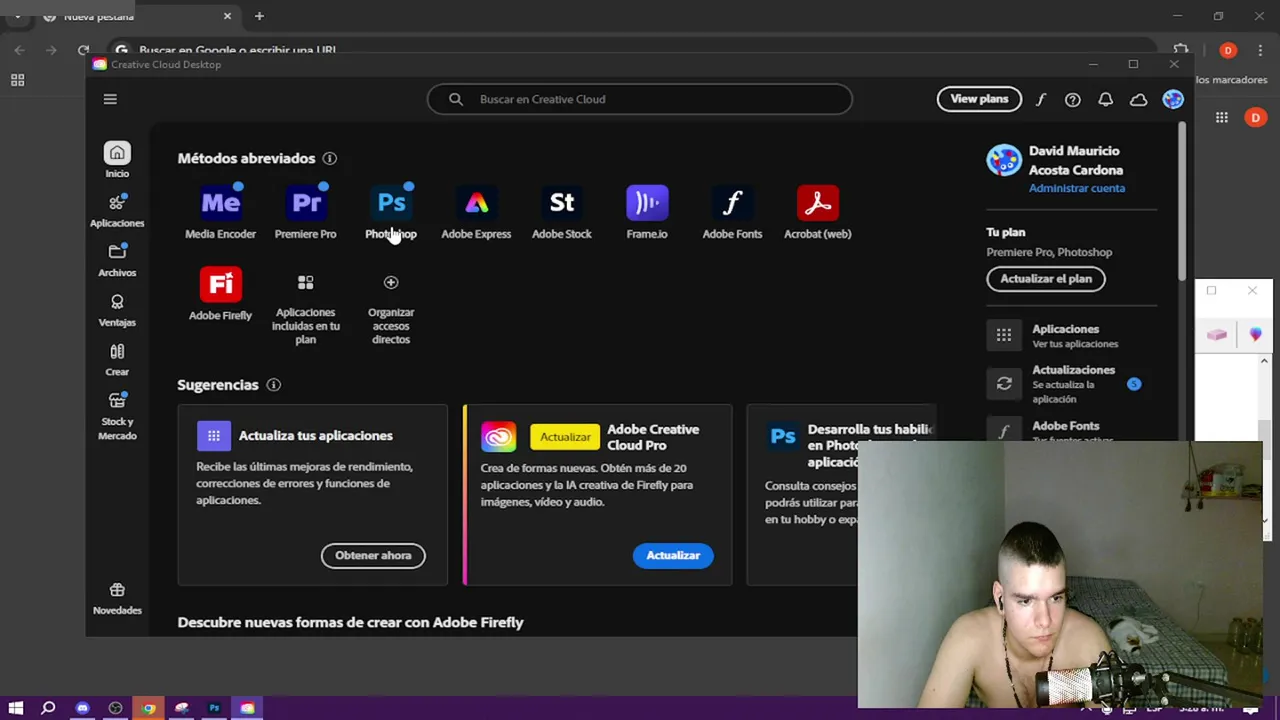1280x720 pixels.
Task: Open Discord from the taskbar
Action: 82,708
